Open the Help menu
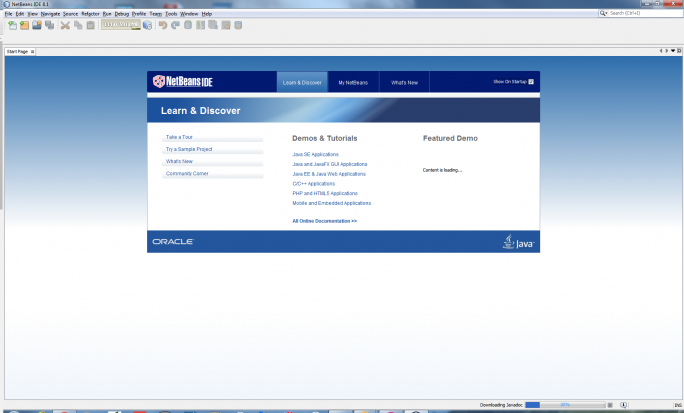 click(x=207, y=14)
